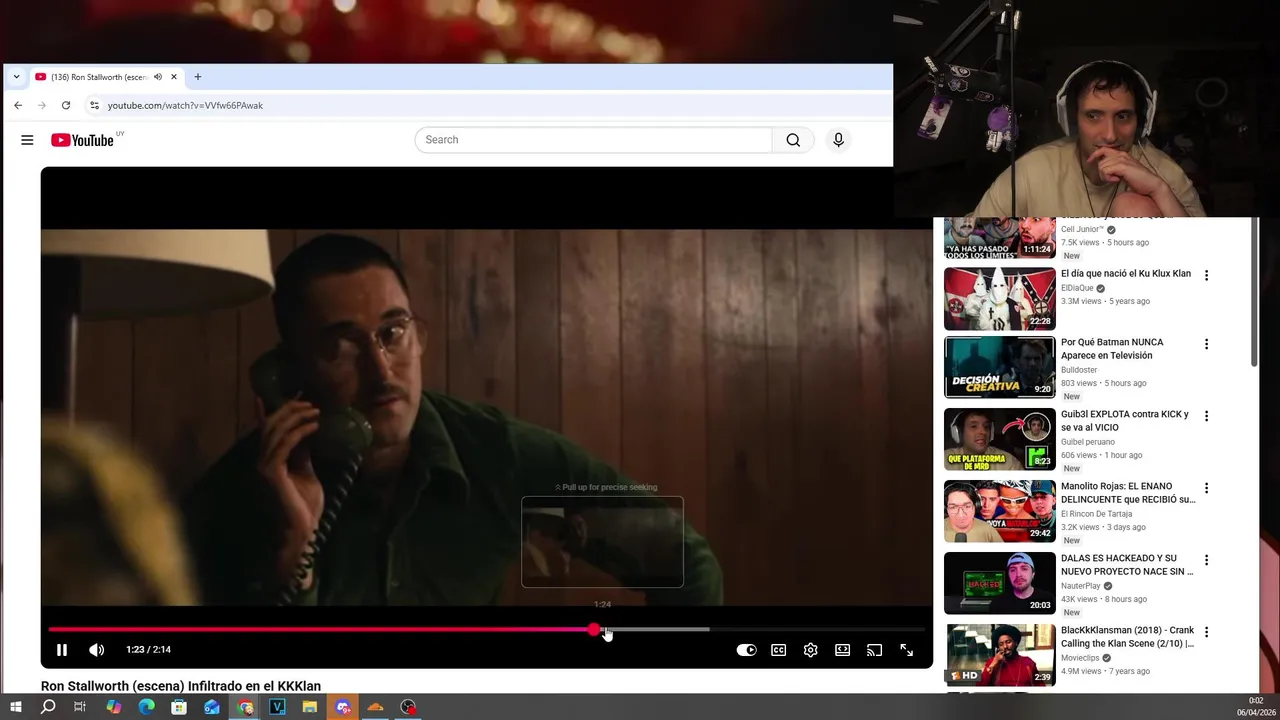The height and width of the screenshot is (720, 1280).
Task: Go to YouTube home via logo
Action: click(82, 140)
